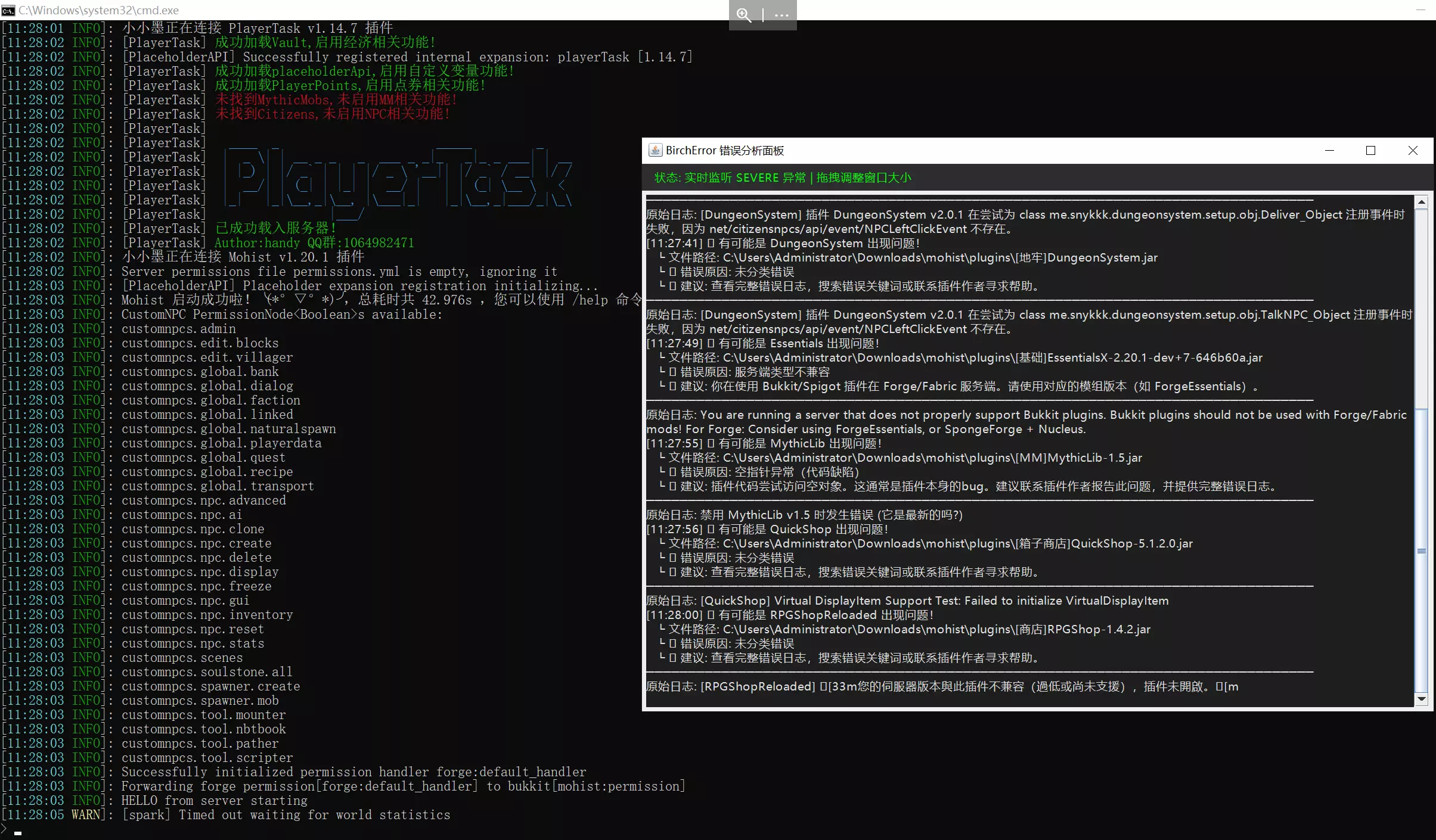Click the 'Author:handy QQ群:1064982471' console line

(208, 242)
